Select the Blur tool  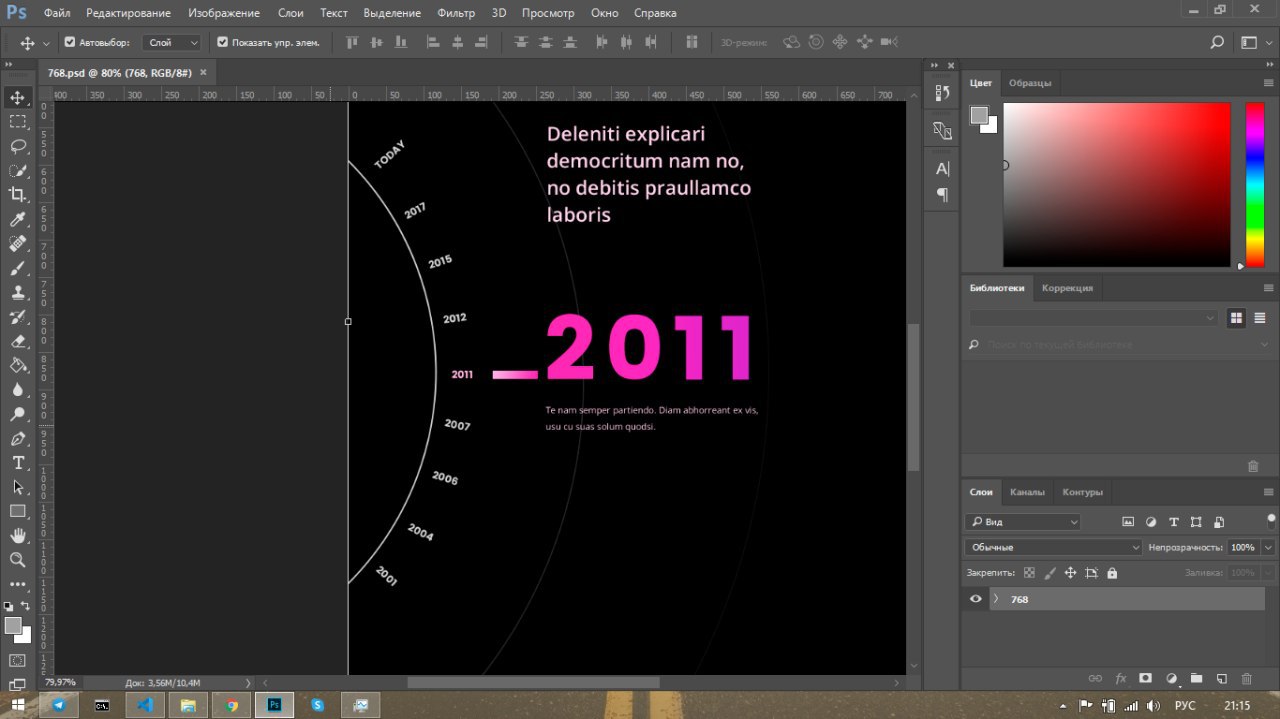coord(17,390)
